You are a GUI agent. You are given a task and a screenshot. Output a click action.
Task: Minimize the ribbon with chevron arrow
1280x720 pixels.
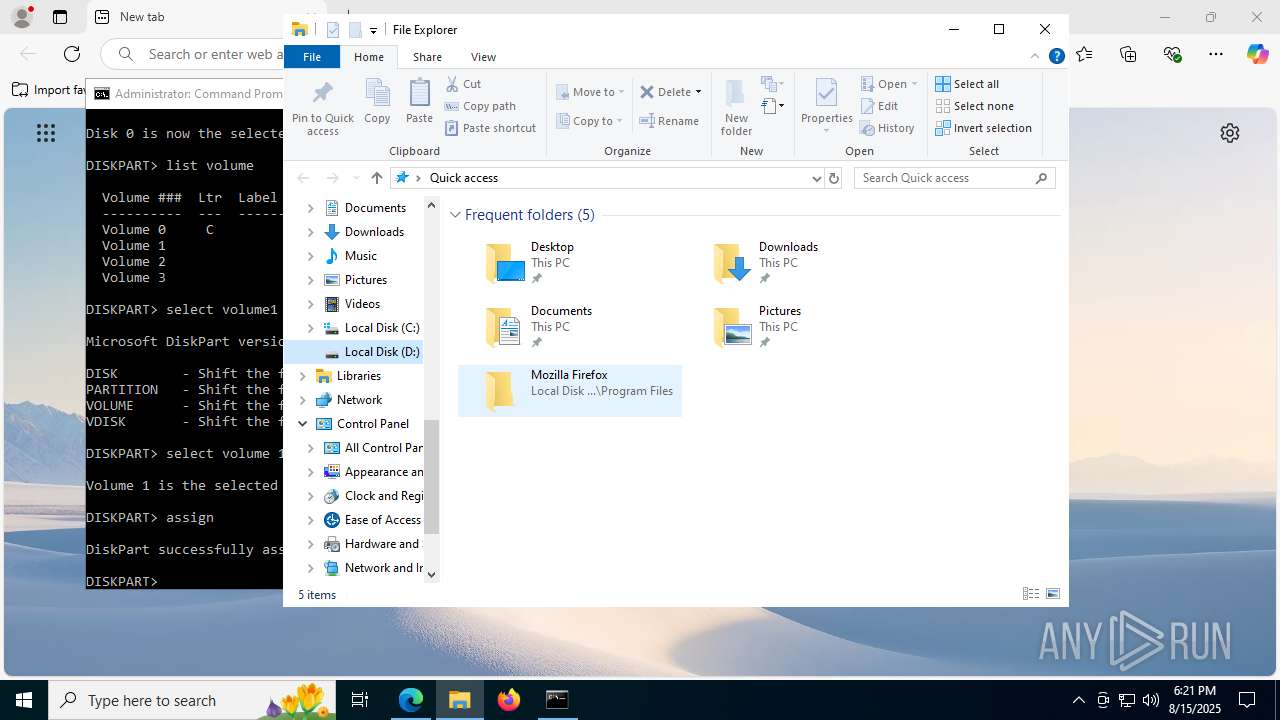point(1035,57)
